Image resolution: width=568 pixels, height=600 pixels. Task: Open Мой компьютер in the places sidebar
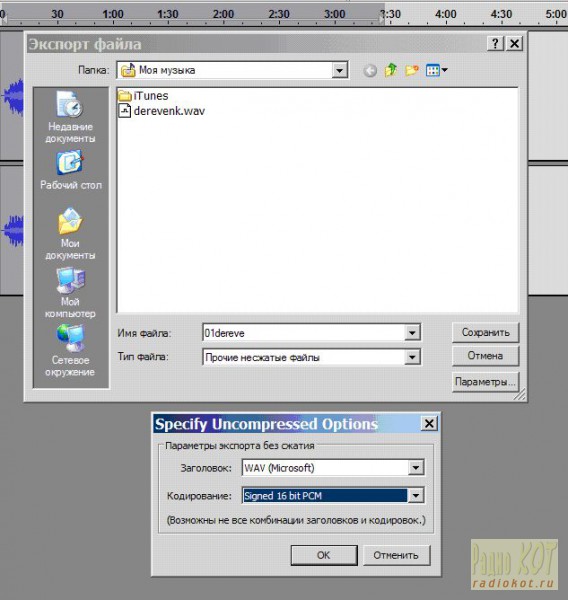pyautogui.click(x=70, y=293)
